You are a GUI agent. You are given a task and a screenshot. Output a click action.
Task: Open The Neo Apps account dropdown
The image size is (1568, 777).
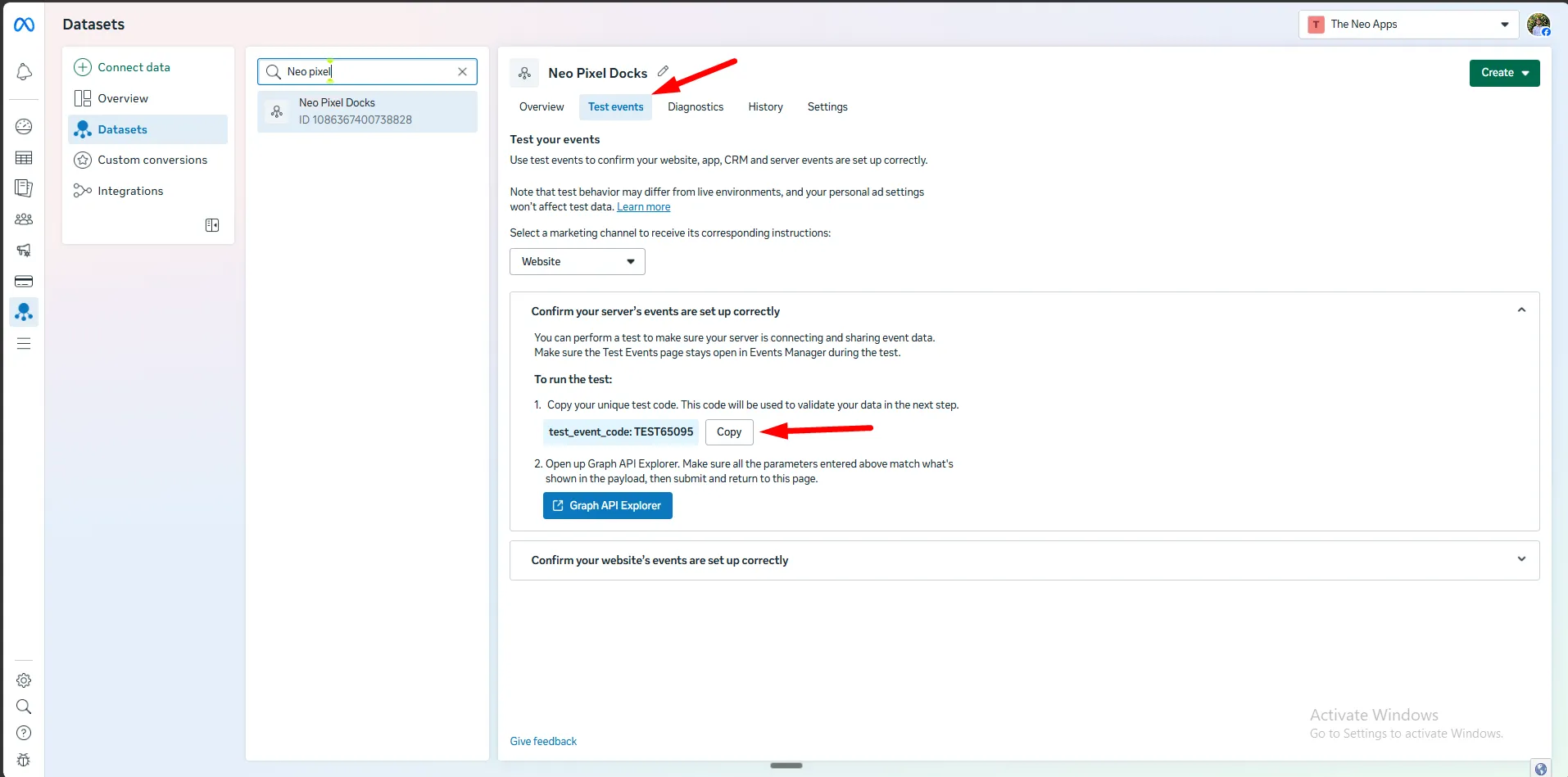click(x=1408, y=25)
